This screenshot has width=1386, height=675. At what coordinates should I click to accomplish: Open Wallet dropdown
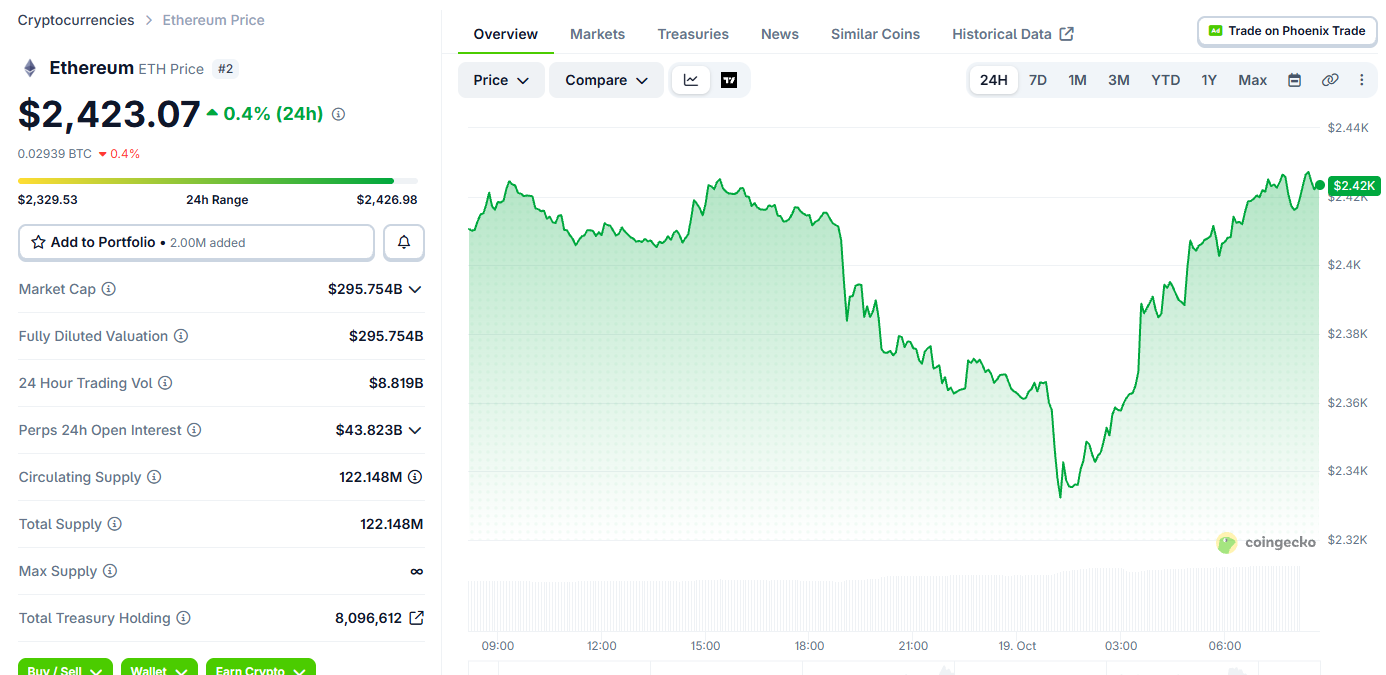coord(159,668)
